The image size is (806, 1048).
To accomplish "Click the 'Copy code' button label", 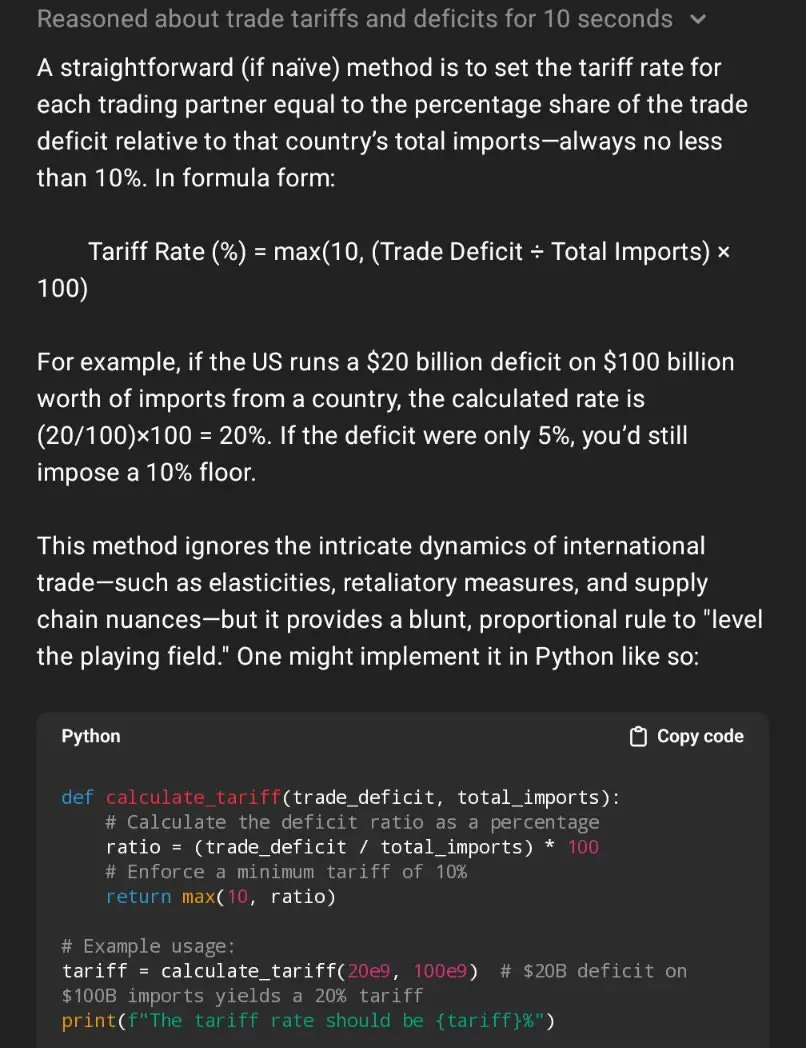I will (x=700, y=736).
